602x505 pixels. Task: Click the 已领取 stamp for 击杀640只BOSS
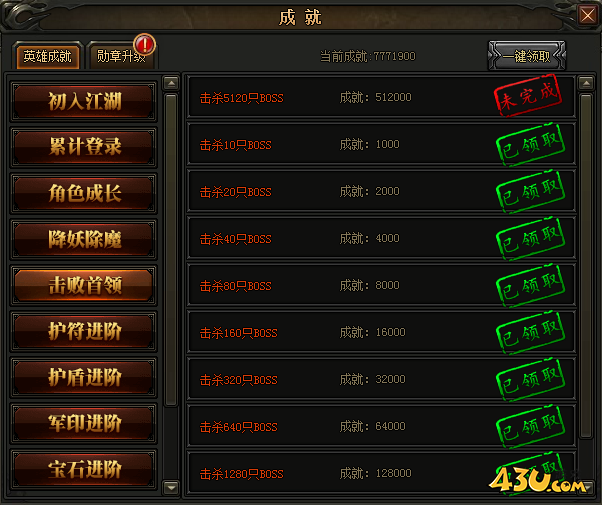[x=530, y=426]
